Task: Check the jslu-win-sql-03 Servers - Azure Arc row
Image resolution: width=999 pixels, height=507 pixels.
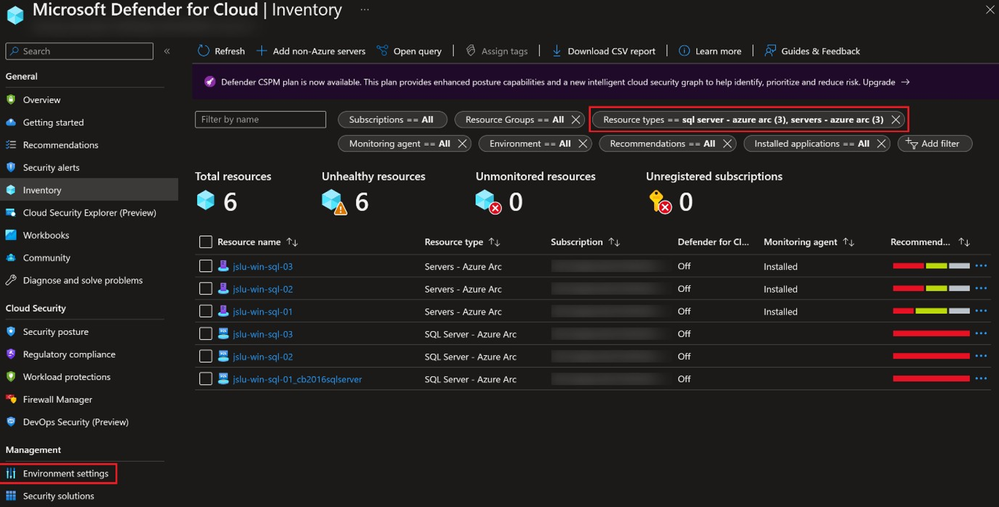Action: (x=205, y=266)
